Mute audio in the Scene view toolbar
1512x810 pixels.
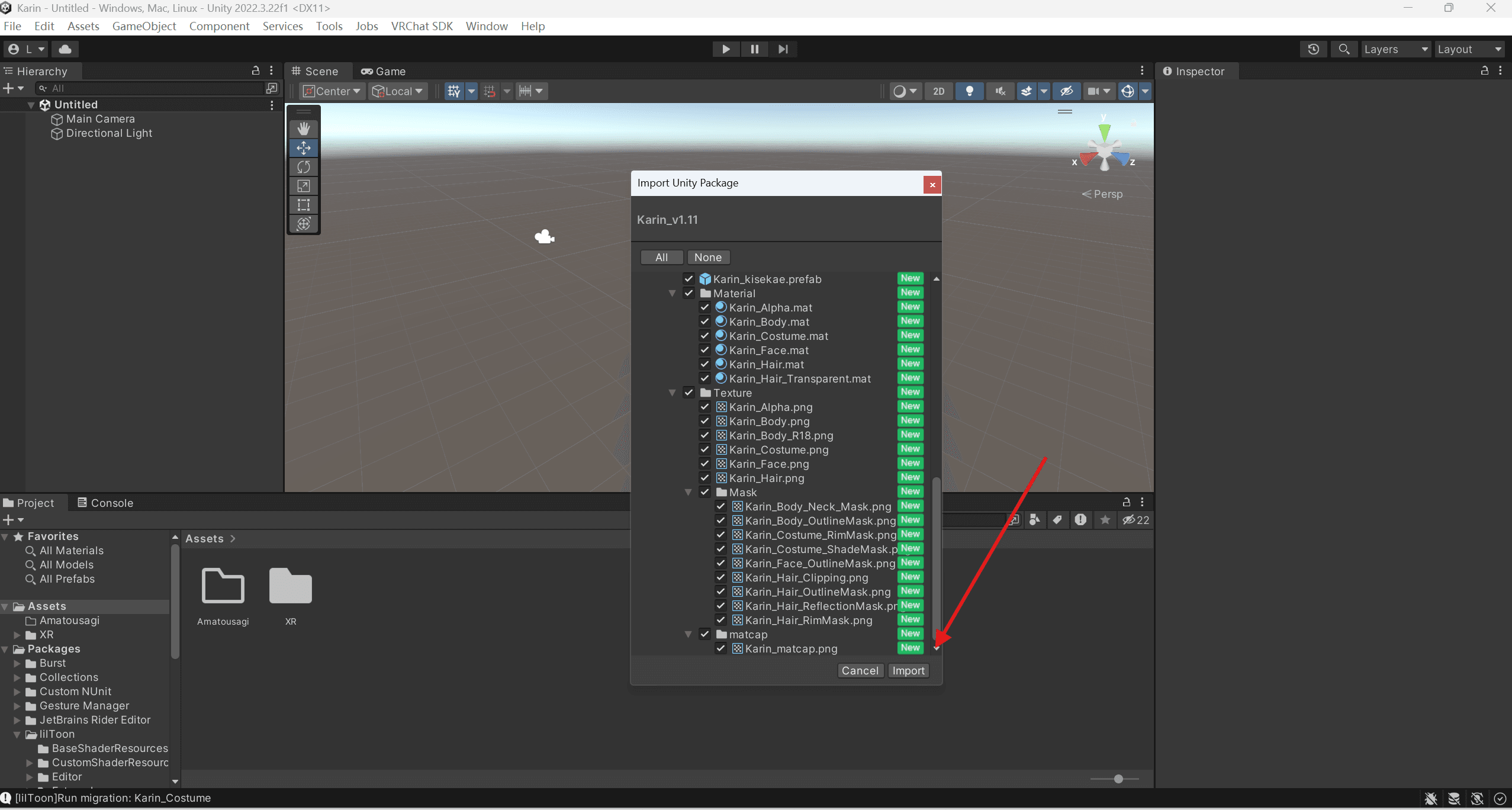coord(1000,91)
